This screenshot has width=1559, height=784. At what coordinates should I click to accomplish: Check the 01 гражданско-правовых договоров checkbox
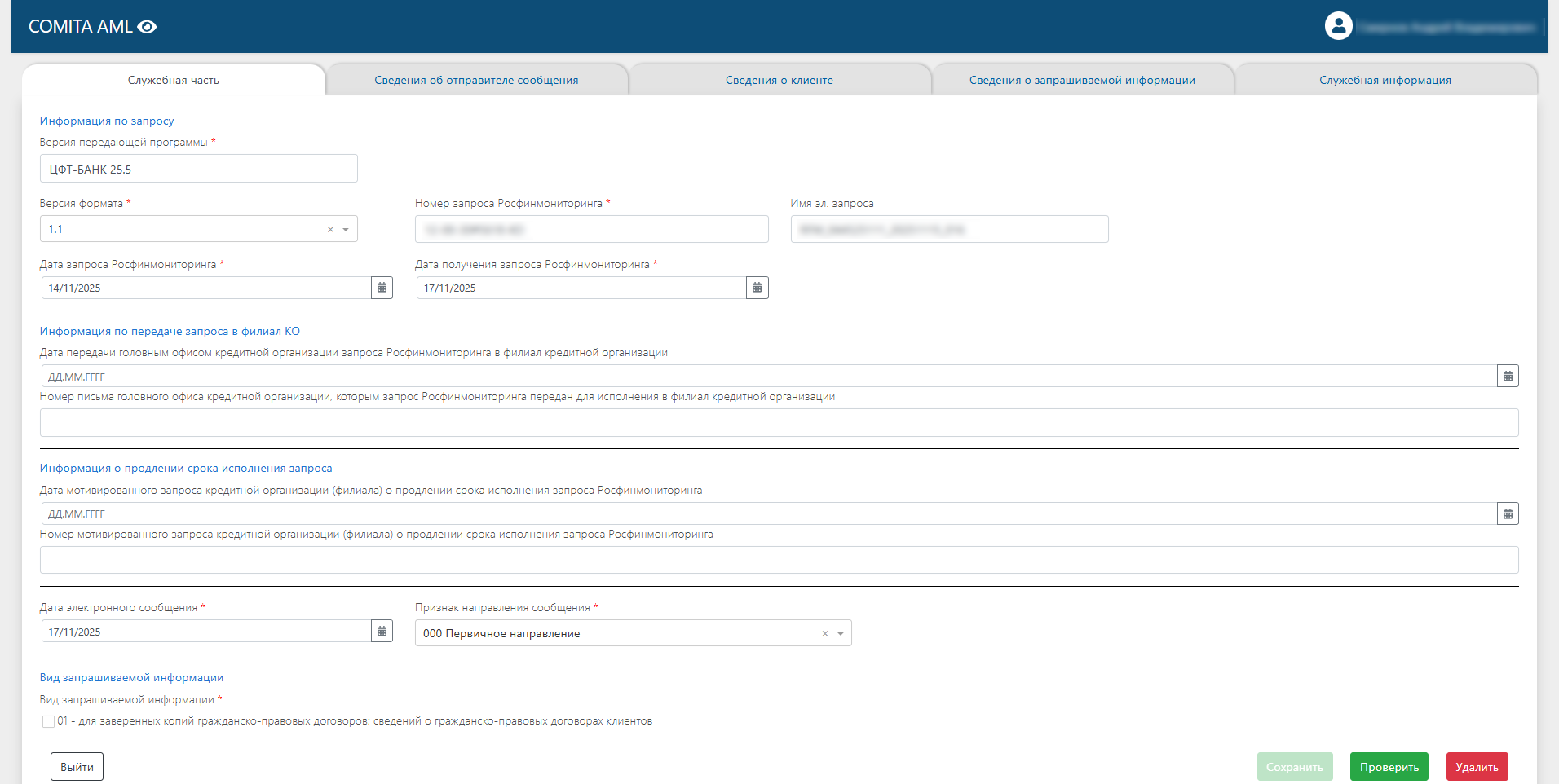coord(48,721)
